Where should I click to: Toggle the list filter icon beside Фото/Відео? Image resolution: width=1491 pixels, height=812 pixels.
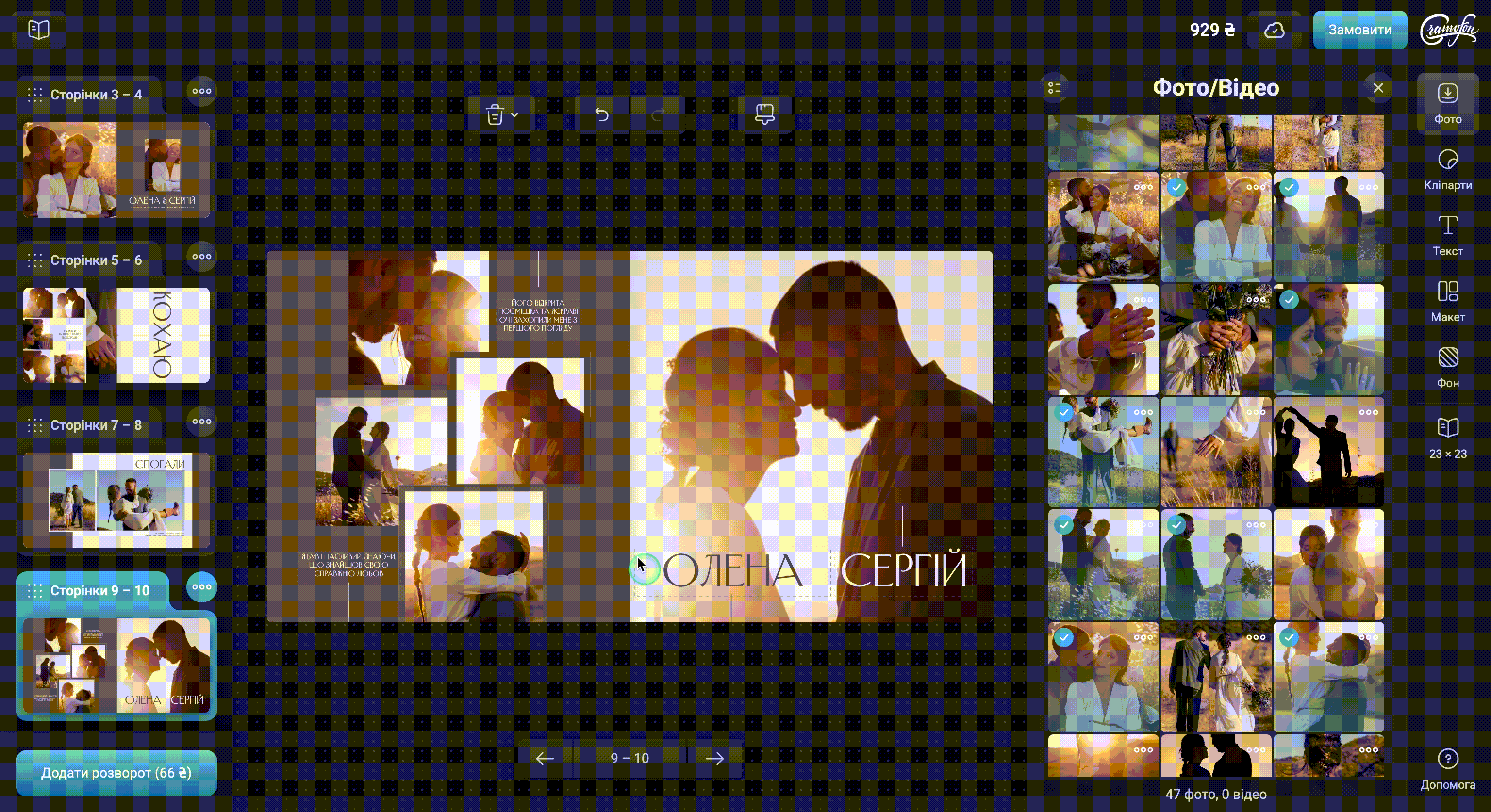point(1054,88)
